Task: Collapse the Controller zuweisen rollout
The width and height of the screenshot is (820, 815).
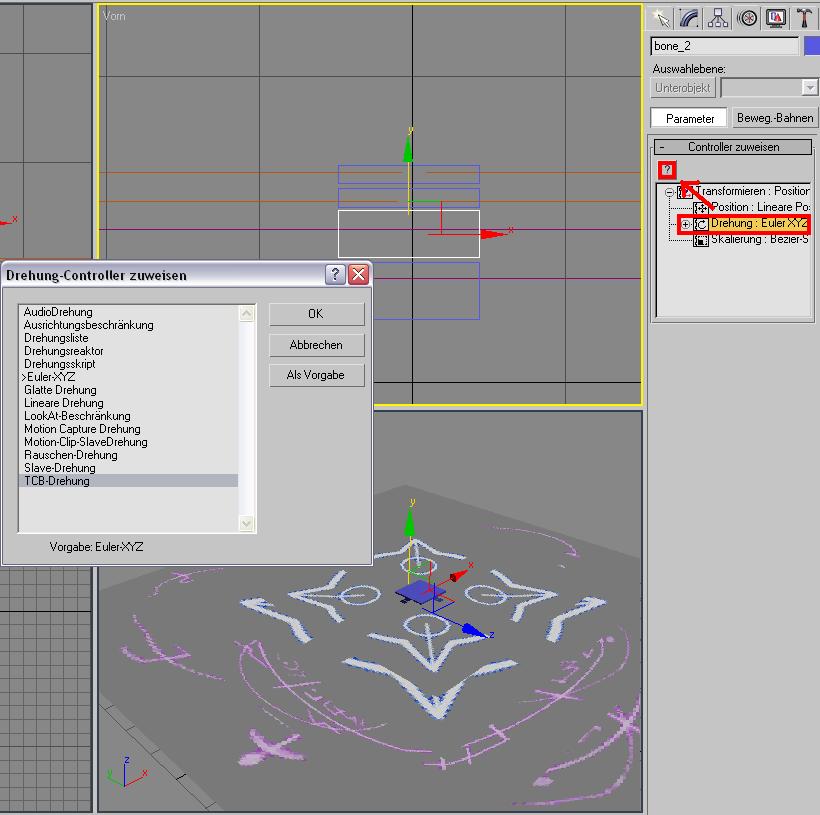Action: coord(733,147)
